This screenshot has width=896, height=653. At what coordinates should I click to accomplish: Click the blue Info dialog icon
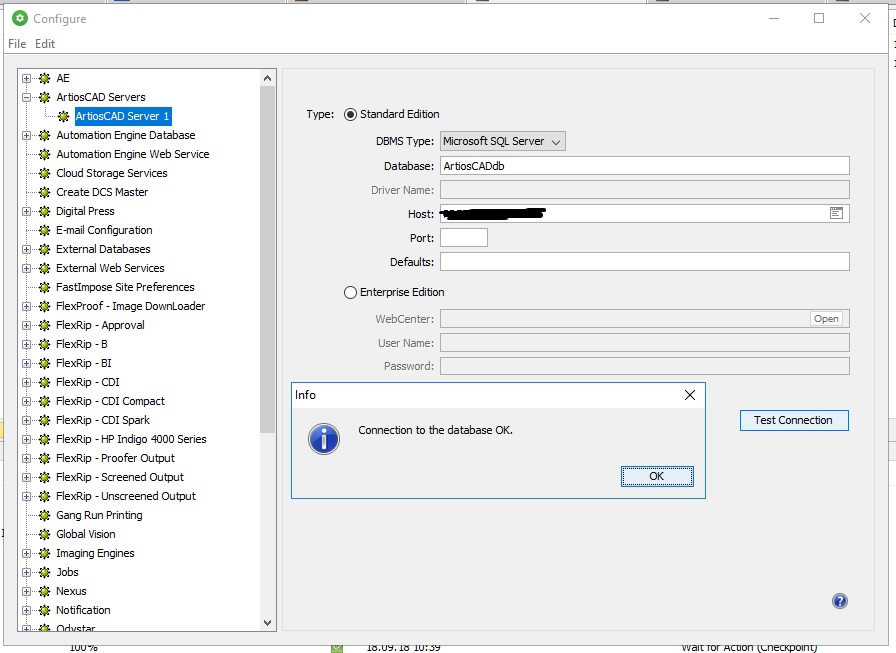tap(324, 439)
